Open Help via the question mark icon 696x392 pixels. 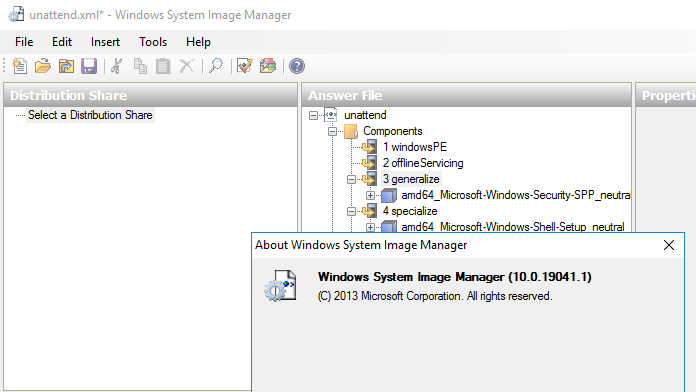pyautogui.click(x=297, y=66)
